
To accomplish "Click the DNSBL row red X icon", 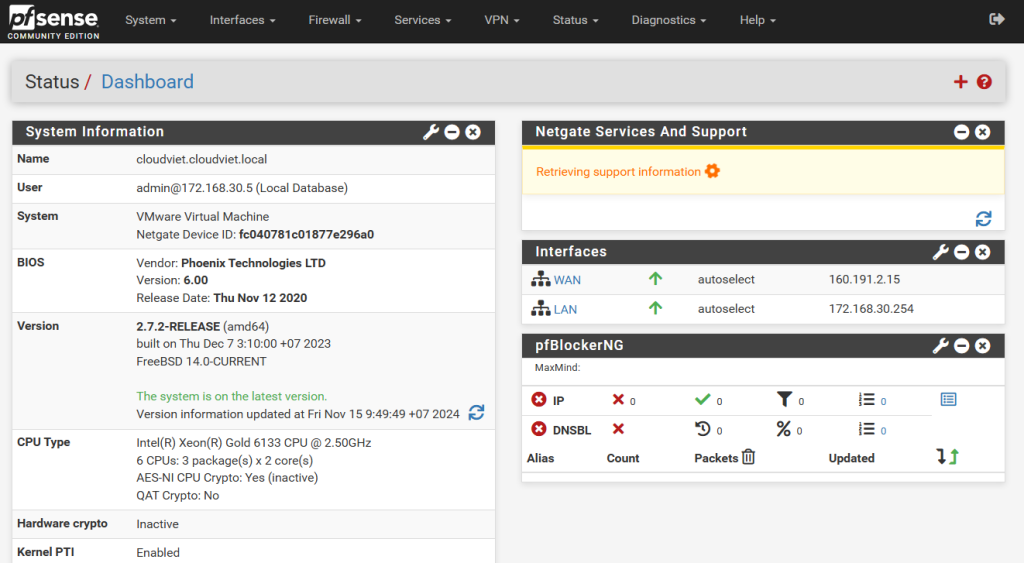I will pyautogui.click(x=618, y=428).
